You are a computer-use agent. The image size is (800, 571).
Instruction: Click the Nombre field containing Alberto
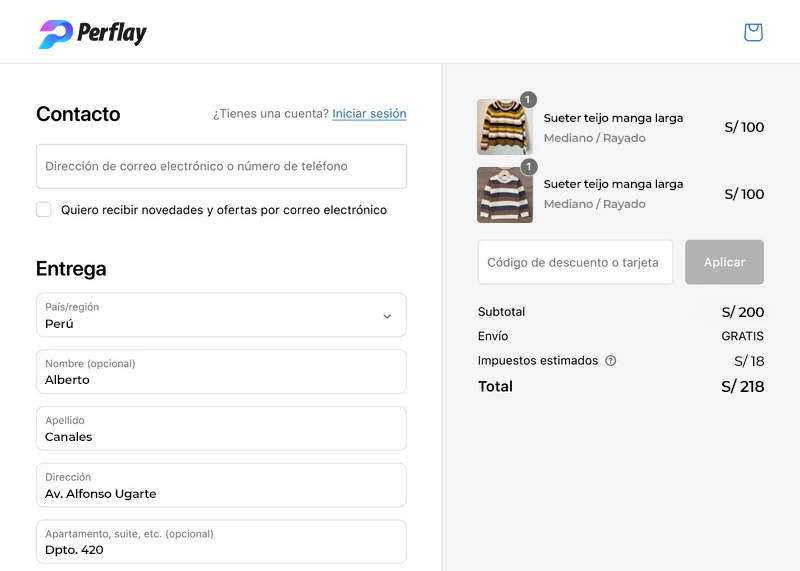click(x=221, y=372)
